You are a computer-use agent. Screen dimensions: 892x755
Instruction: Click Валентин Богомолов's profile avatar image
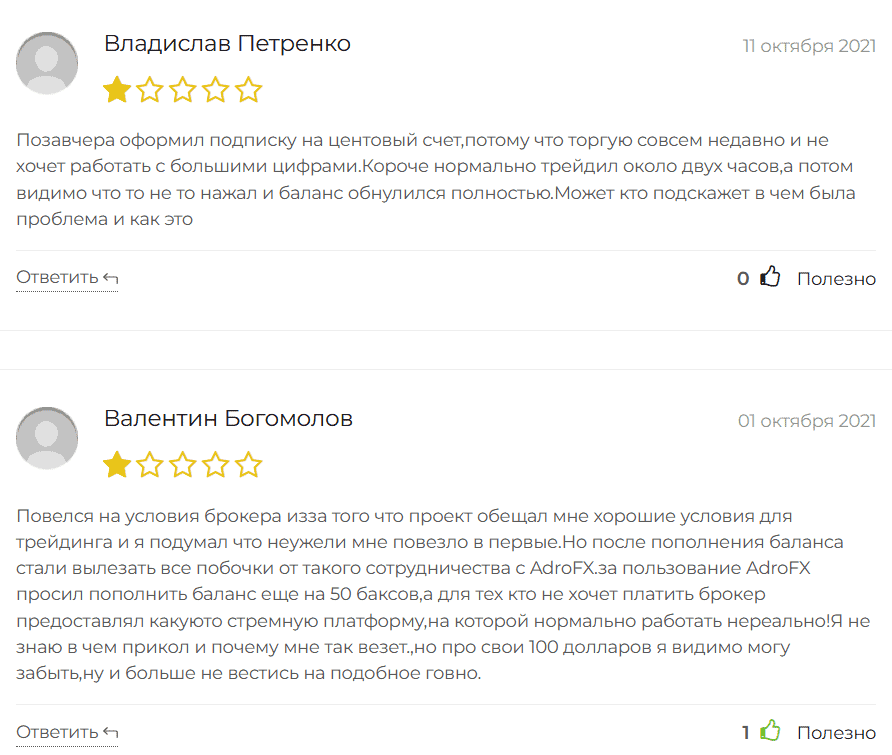pyautogui.click(x=46, y=438)
